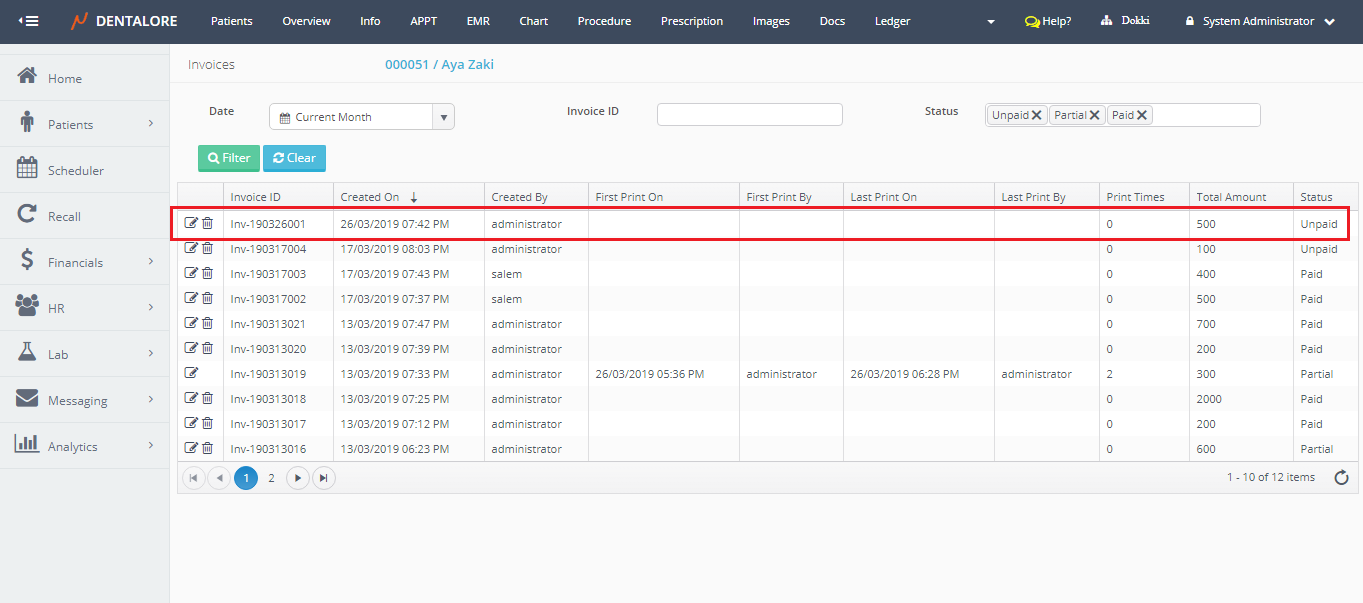Remove the Unpaid status filter tag
The width and height of the screenshot is (1363, 603).
1036,115
